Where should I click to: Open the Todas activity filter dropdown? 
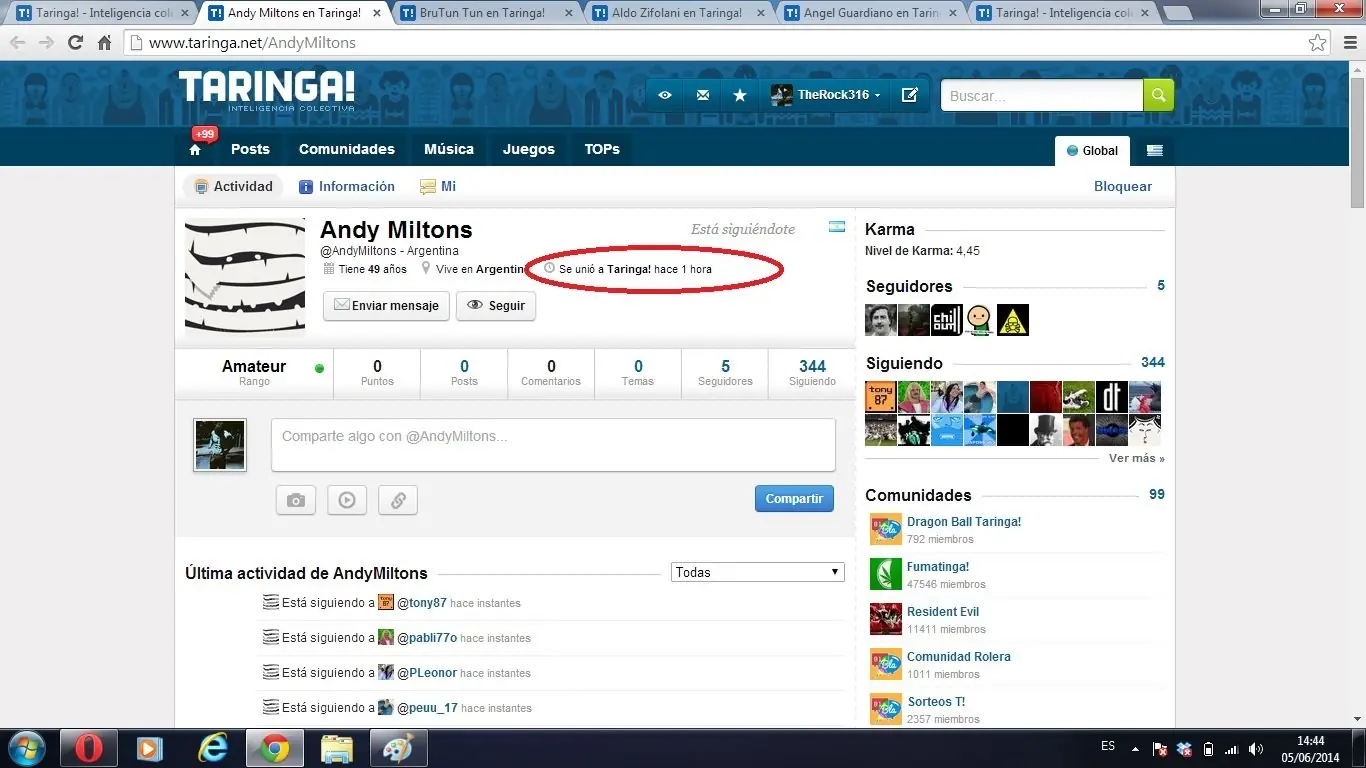pos(758,572)
